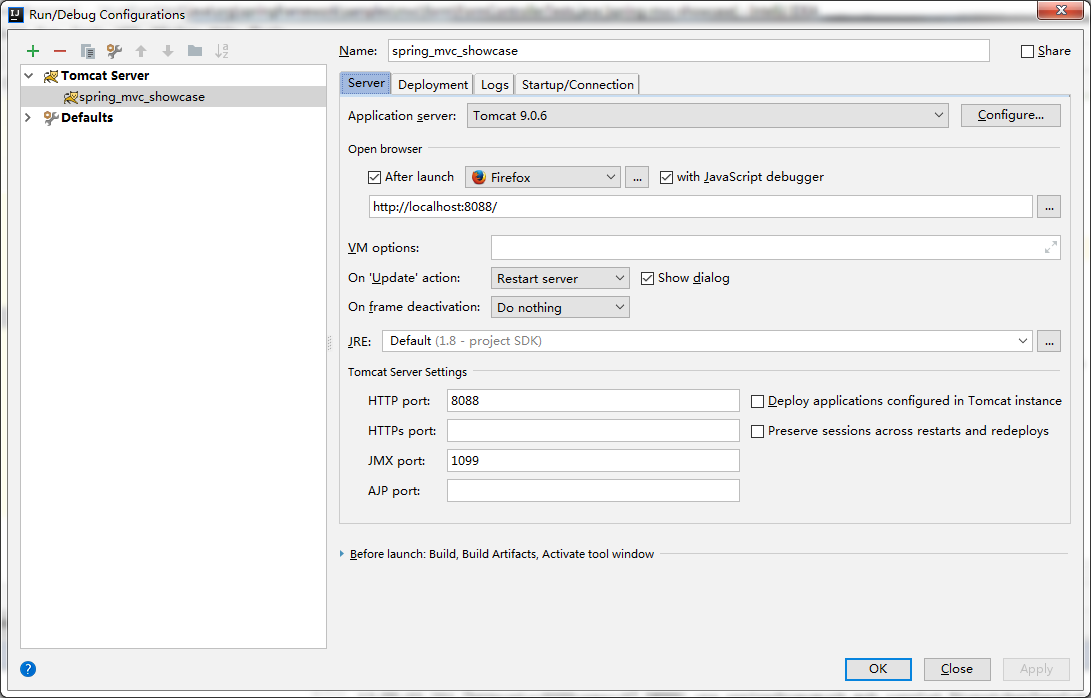
Task: Switch to the Startup/Connection tab
Action: click(578, 84)
